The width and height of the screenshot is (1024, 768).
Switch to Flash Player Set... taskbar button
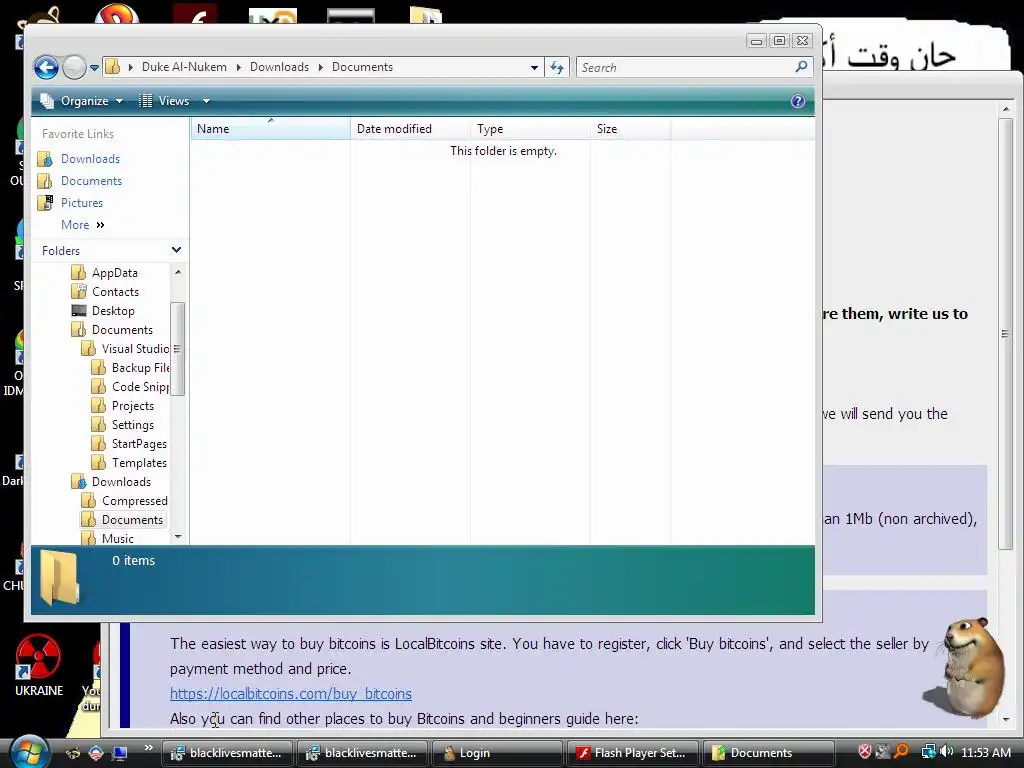tap(633, 753)
